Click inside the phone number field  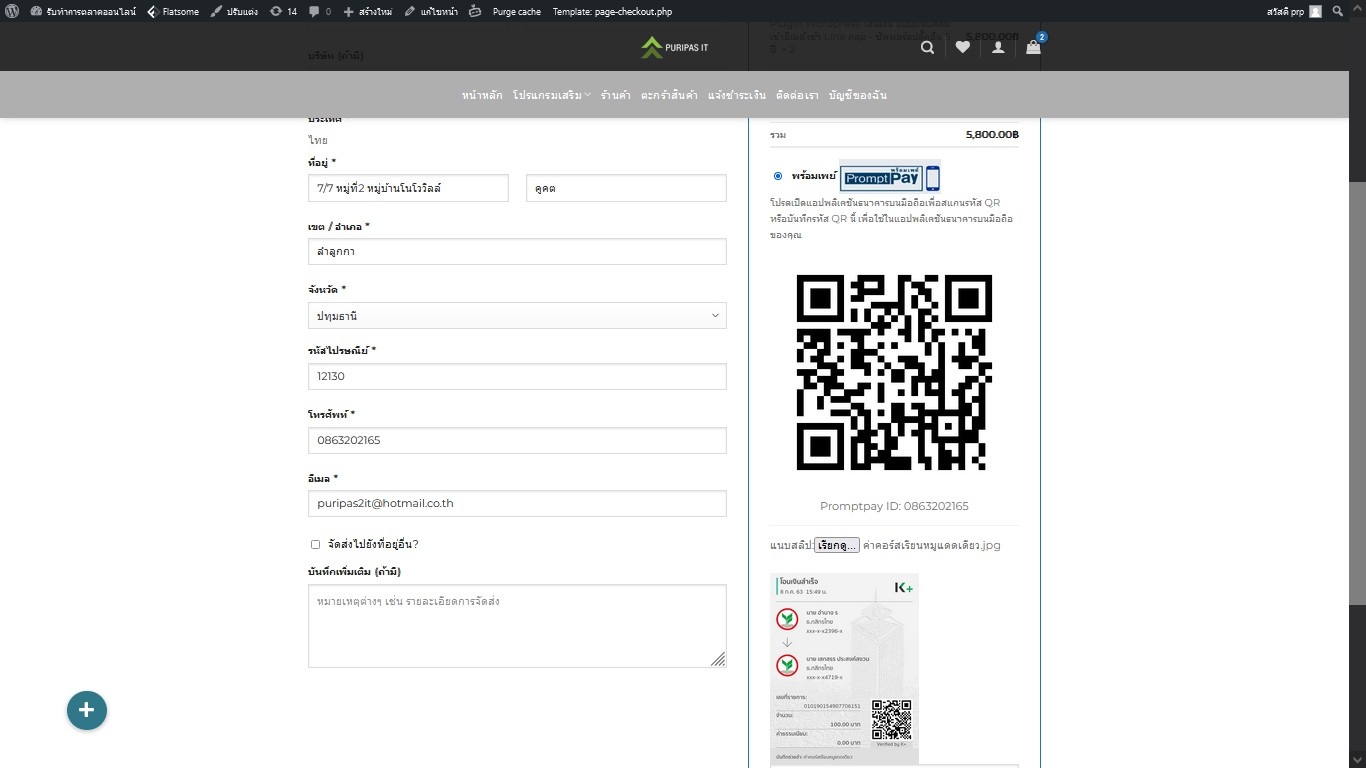[x=517, y=440]
